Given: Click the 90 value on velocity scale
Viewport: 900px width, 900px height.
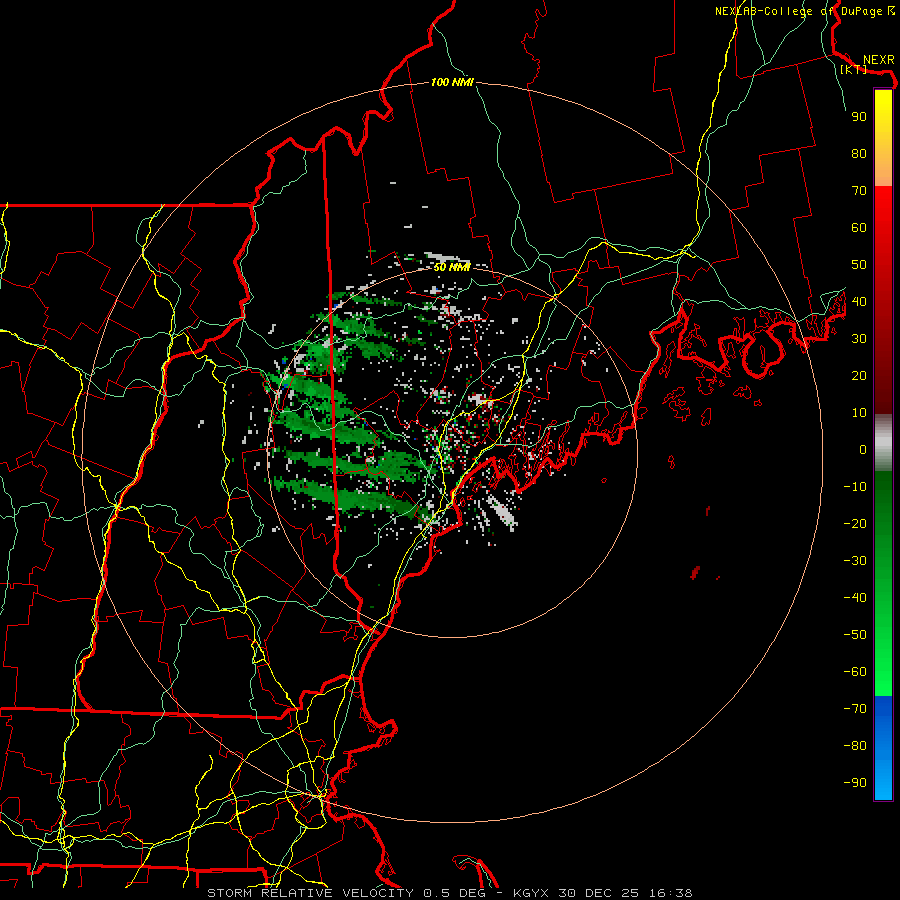Looking at the screenshot, I should [x=859, y=117].
